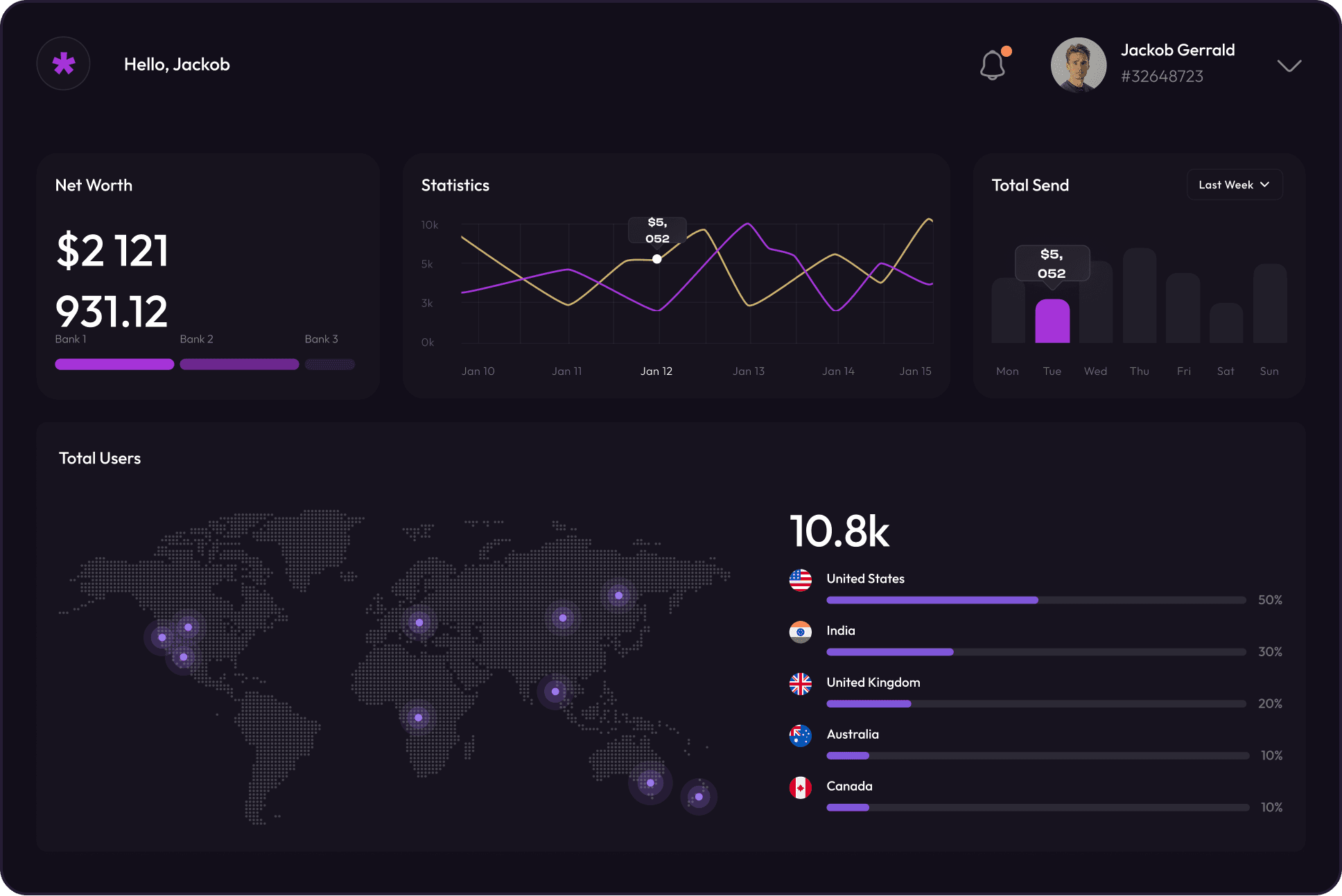
Task: Select the India flag icon
Action: [x=801, y=632]
